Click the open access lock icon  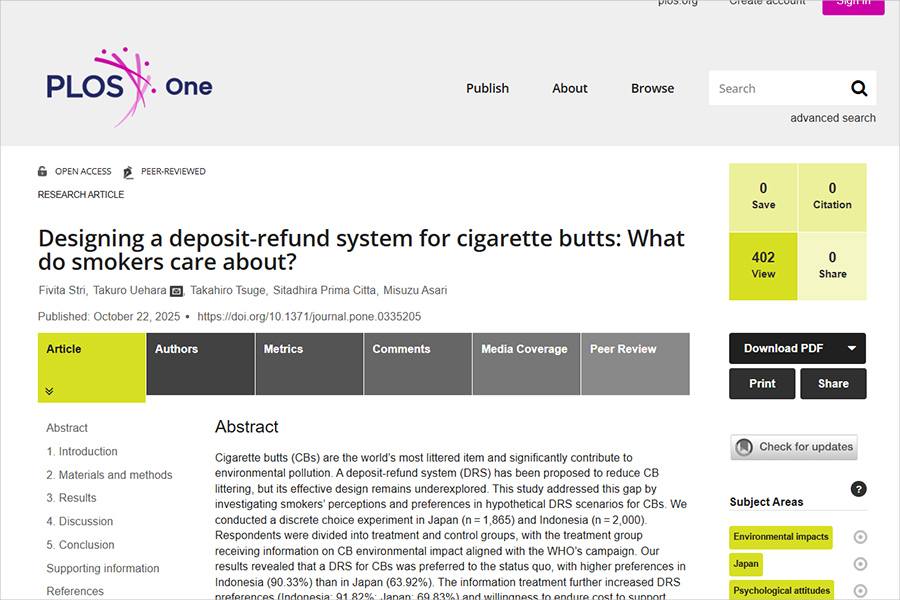point(43,172)
